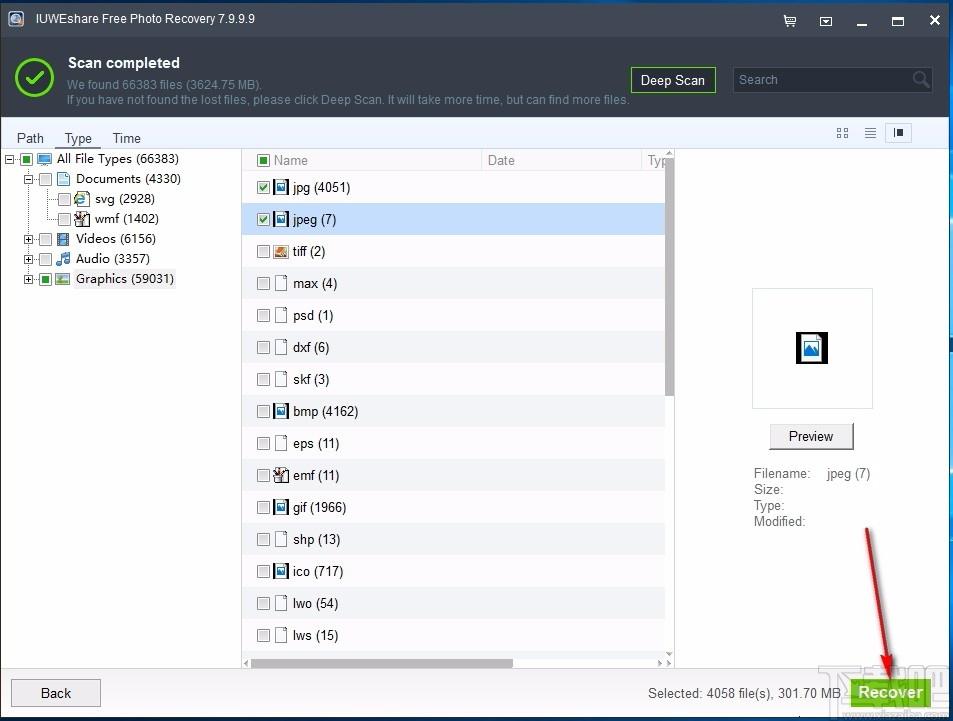Switch to list view icon
Screen dimensions: 953x721
pyautogui.click(x=870, y=133)
